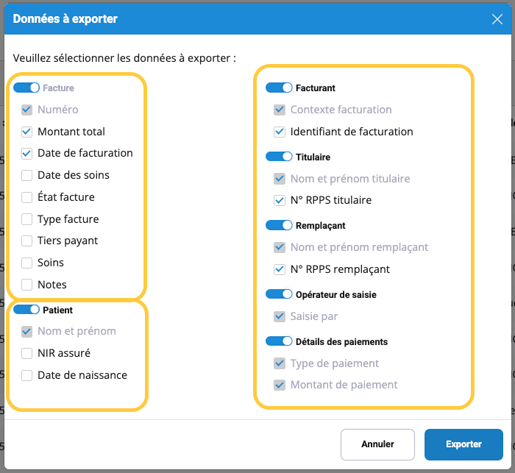Turn off the Titulaire switch
515x473 pixels.
click(279, 157)
